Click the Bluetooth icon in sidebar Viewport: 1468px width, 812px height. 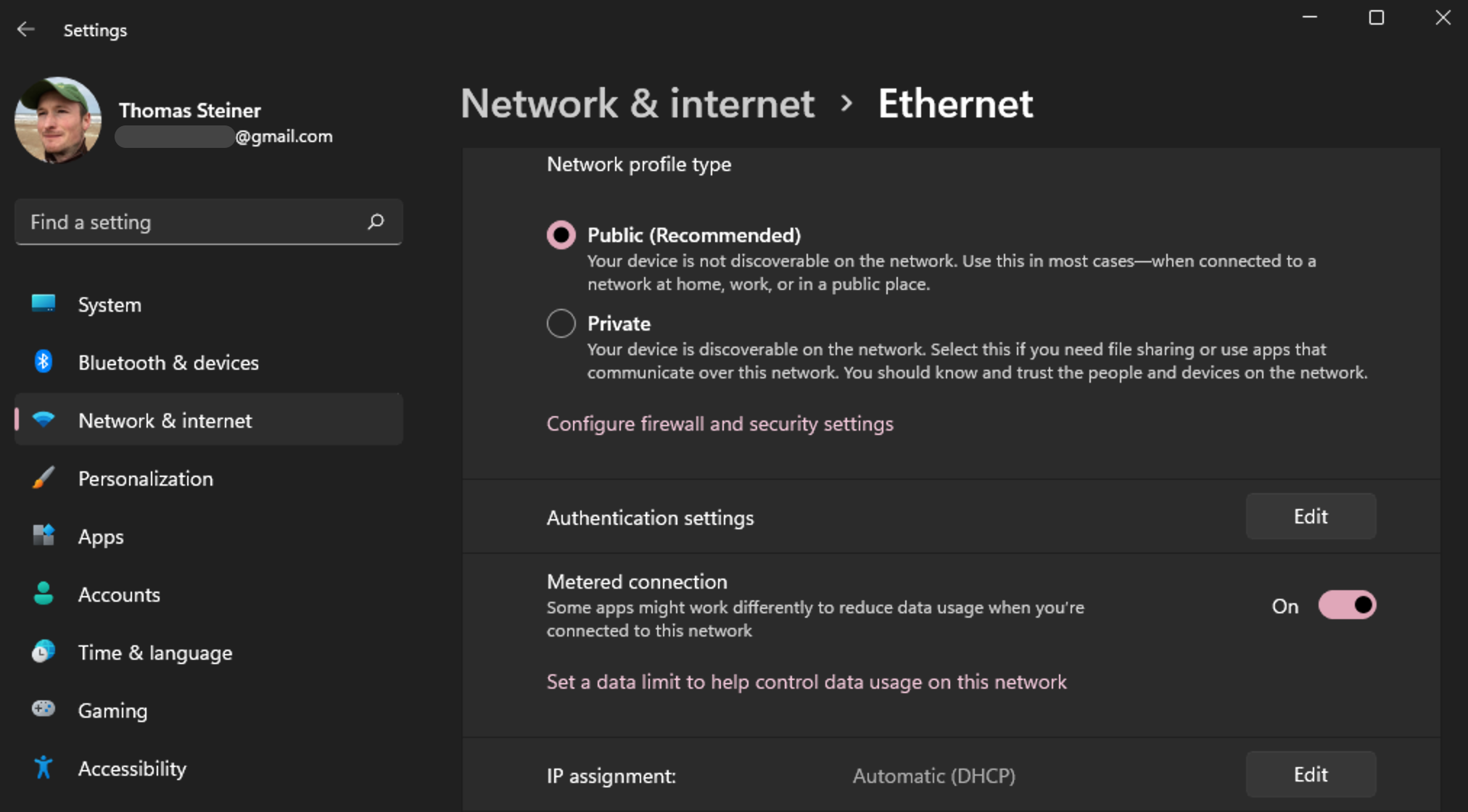[44, 361]
